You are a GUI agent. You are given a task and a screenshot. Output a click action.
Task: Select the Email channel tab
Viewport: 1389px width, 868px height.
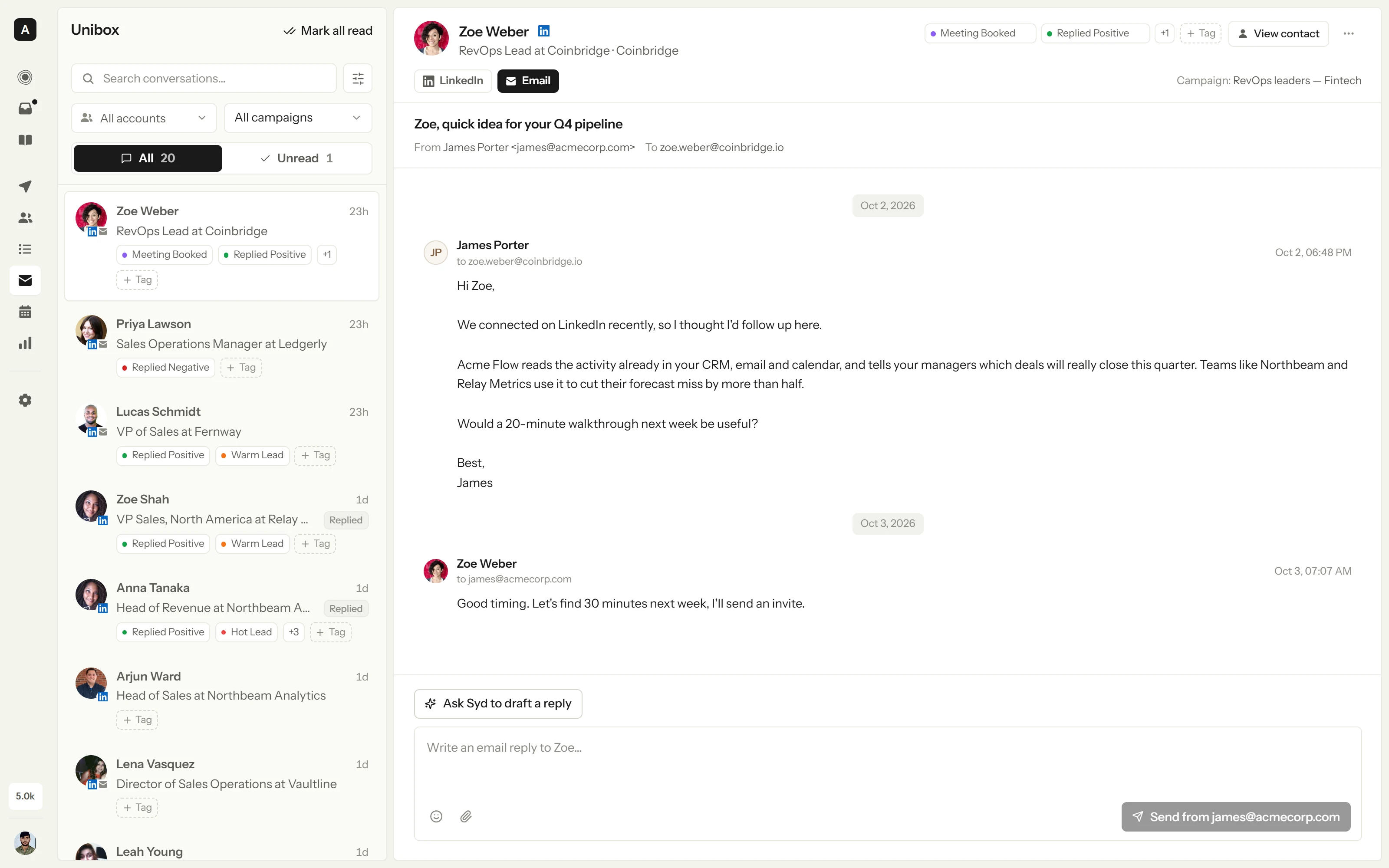click(x=527, y=81)
